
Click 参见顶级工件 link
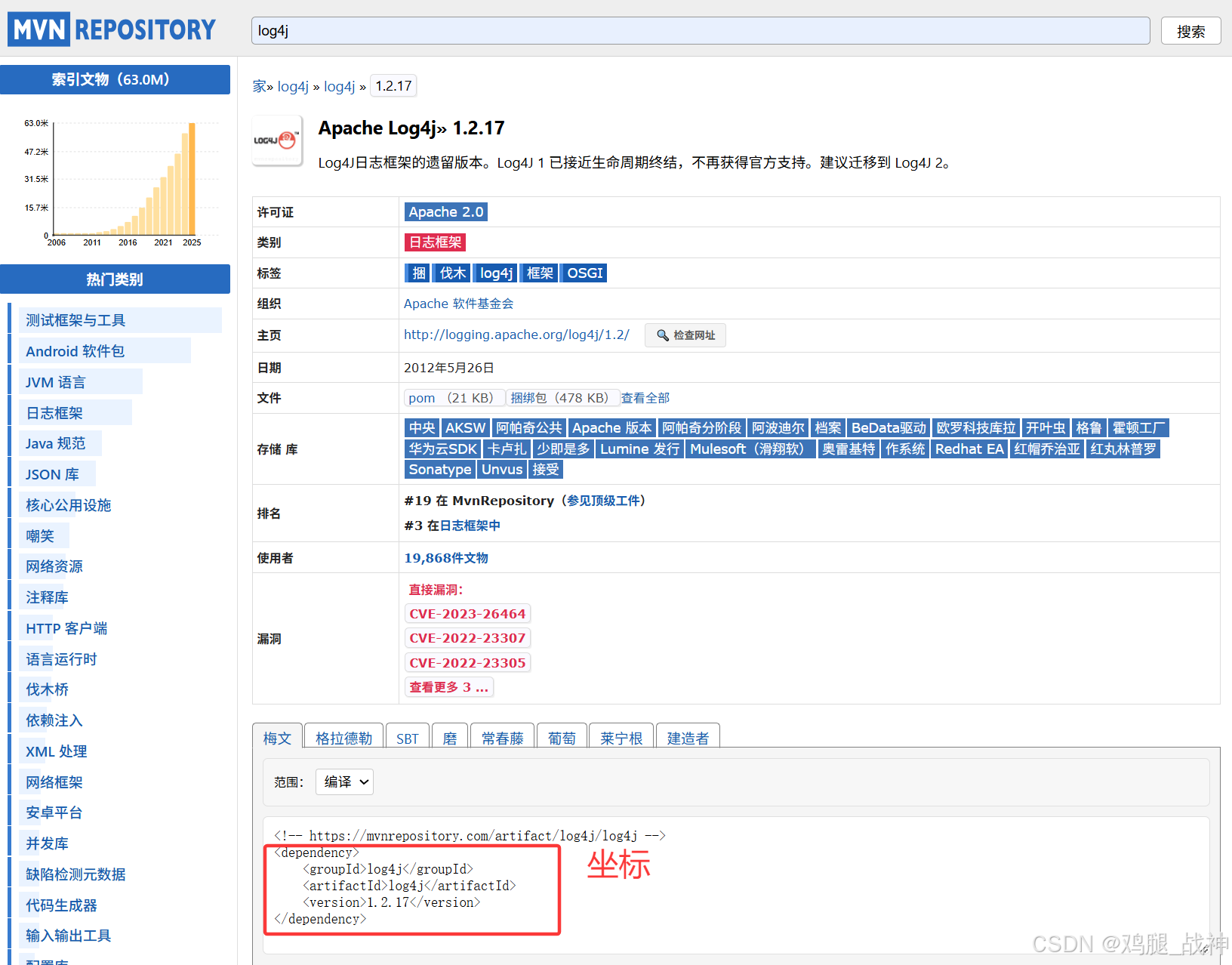click(x=604, y=501)
